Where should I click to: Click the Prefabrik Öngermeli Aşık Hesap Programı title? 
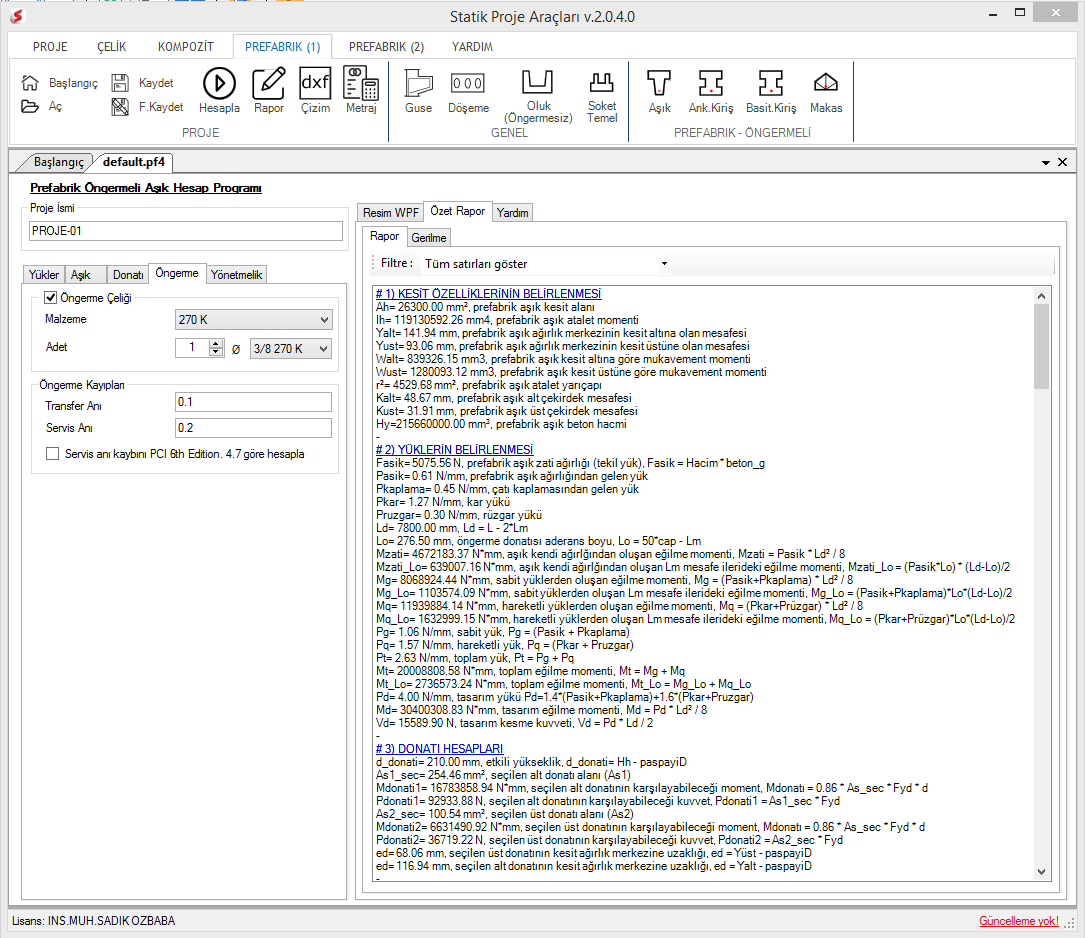[145, 188]
